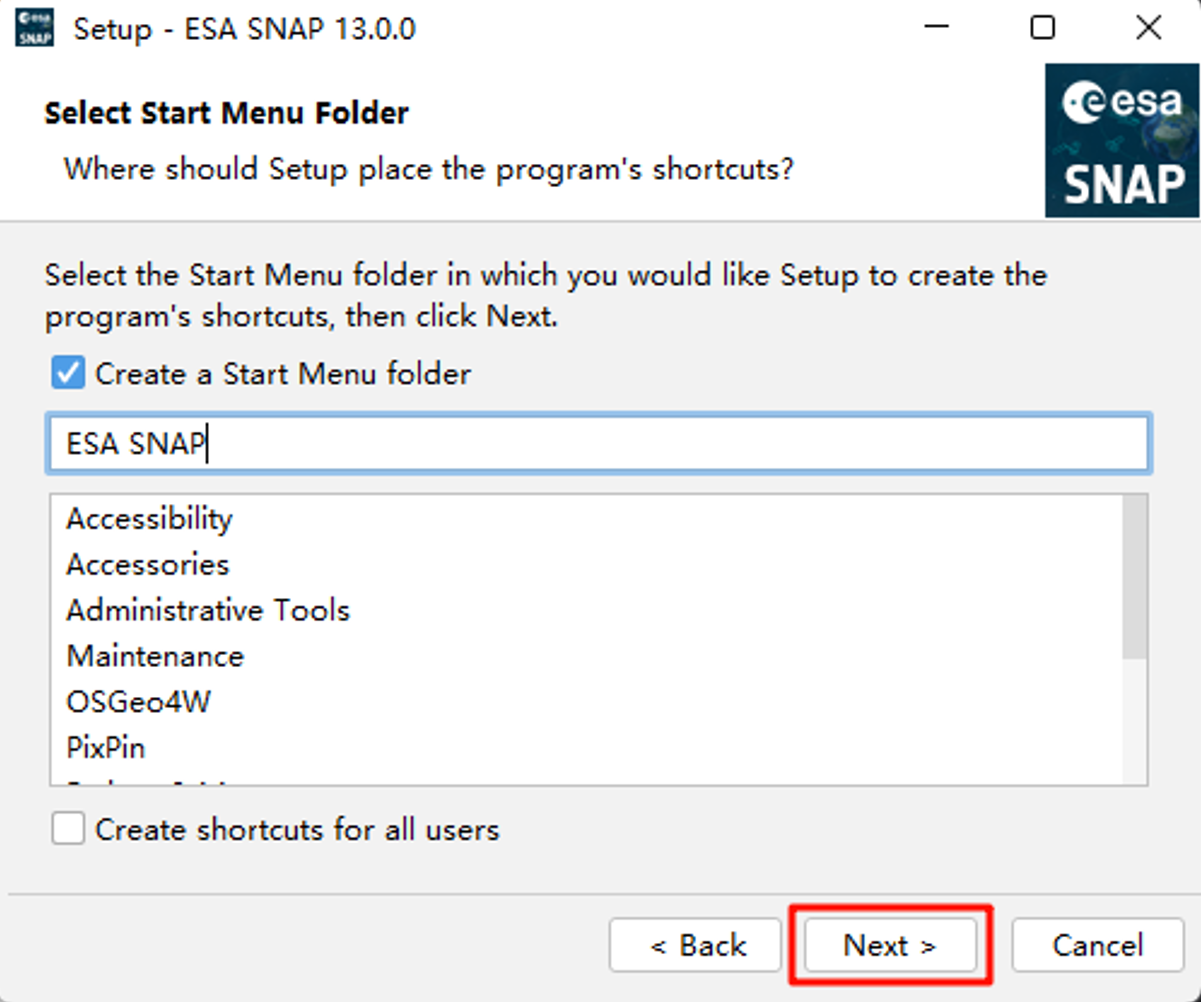Screen dimensions: 1201x1002
Task: Click the esa SNAP logo image
Action: pos(1121,141)
